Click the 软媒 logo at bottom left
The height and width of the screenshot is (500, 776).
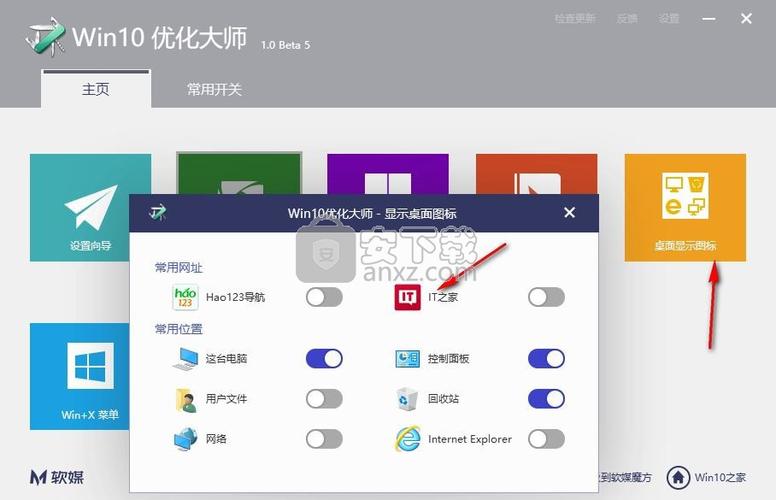[57, 477]
